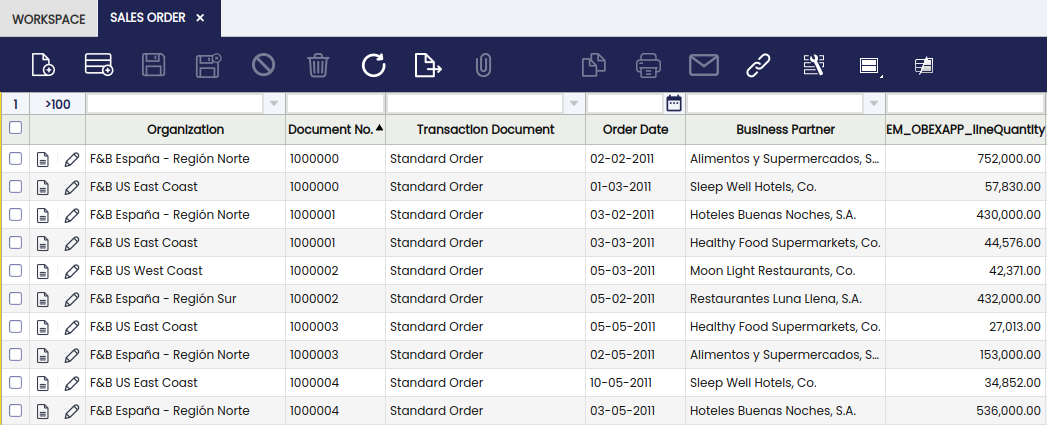
Task: Click the printer toolbar icon
Action: pos(648,65)
